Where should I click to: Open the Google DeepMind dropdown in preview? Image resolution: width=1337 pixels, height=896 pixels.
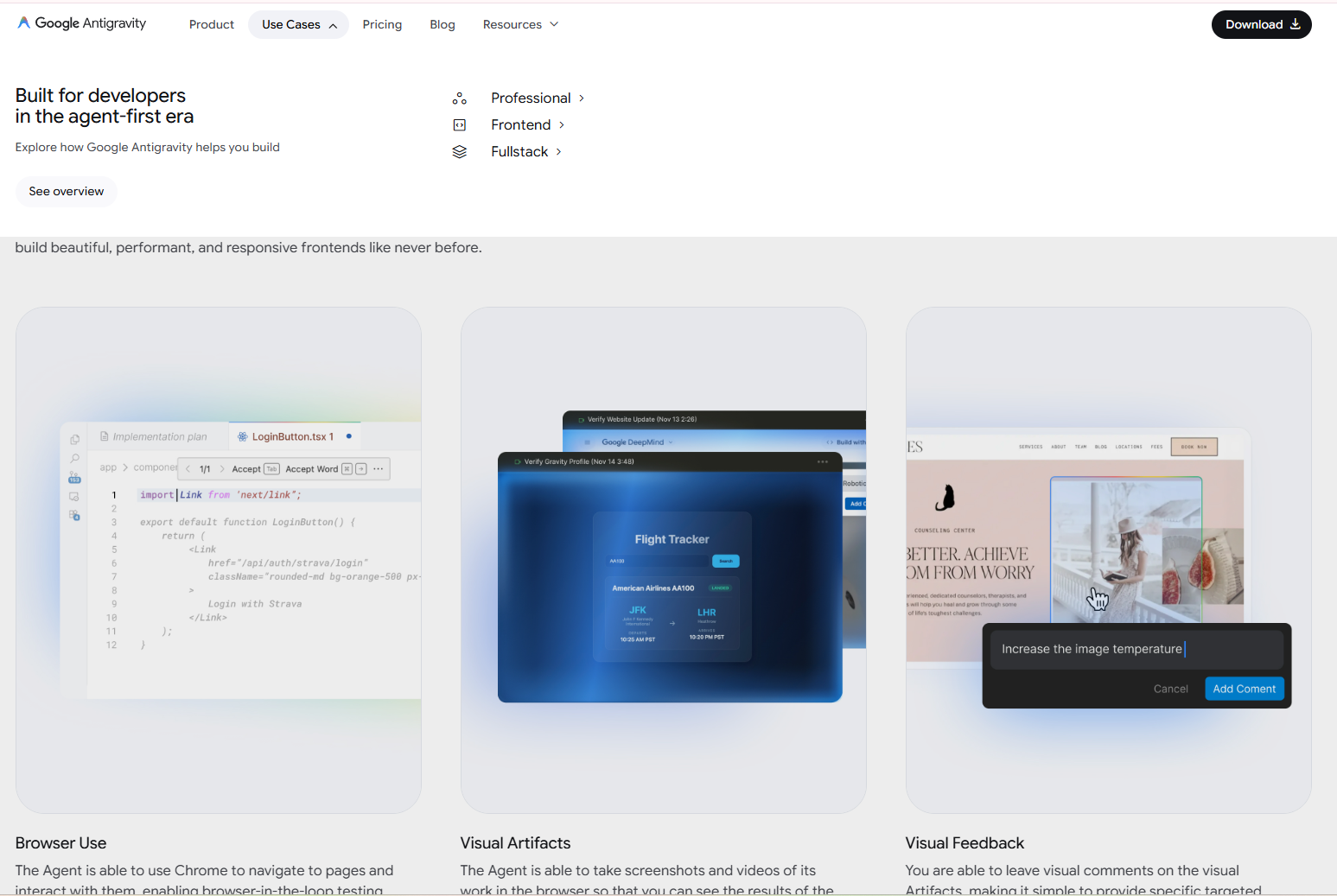click(x=637, y=442)
